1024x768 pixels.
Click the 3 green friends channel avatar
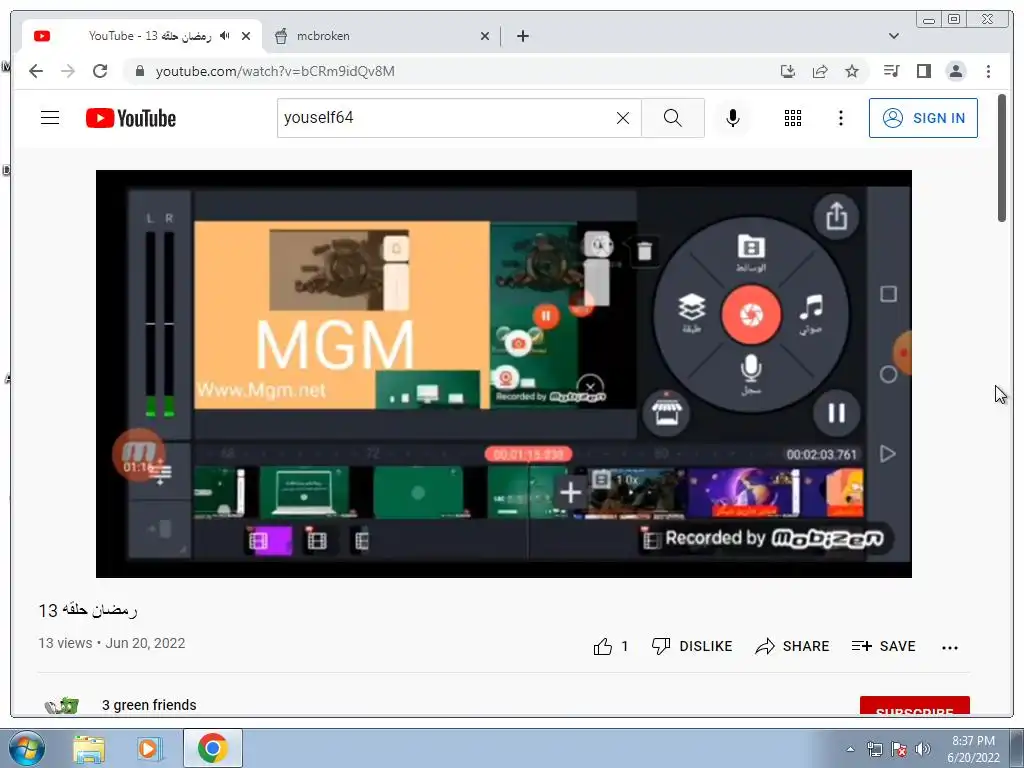(62, 706)
